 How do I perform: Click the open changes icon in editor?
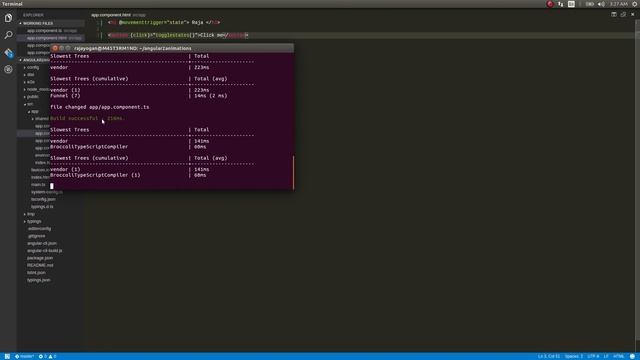[623, 14]
